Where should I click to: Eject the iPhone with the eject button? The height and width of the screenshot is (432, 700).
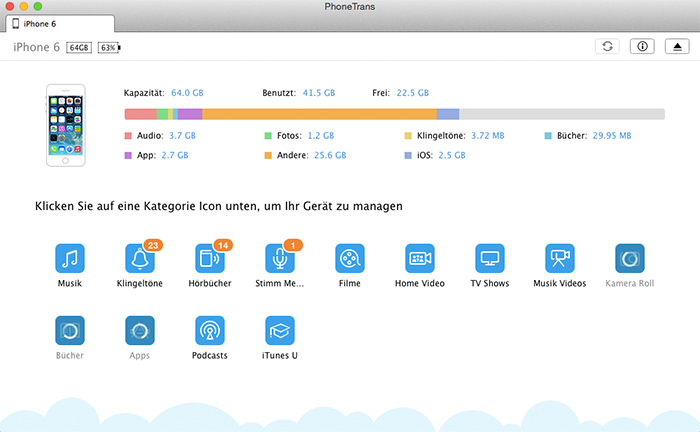677,46
